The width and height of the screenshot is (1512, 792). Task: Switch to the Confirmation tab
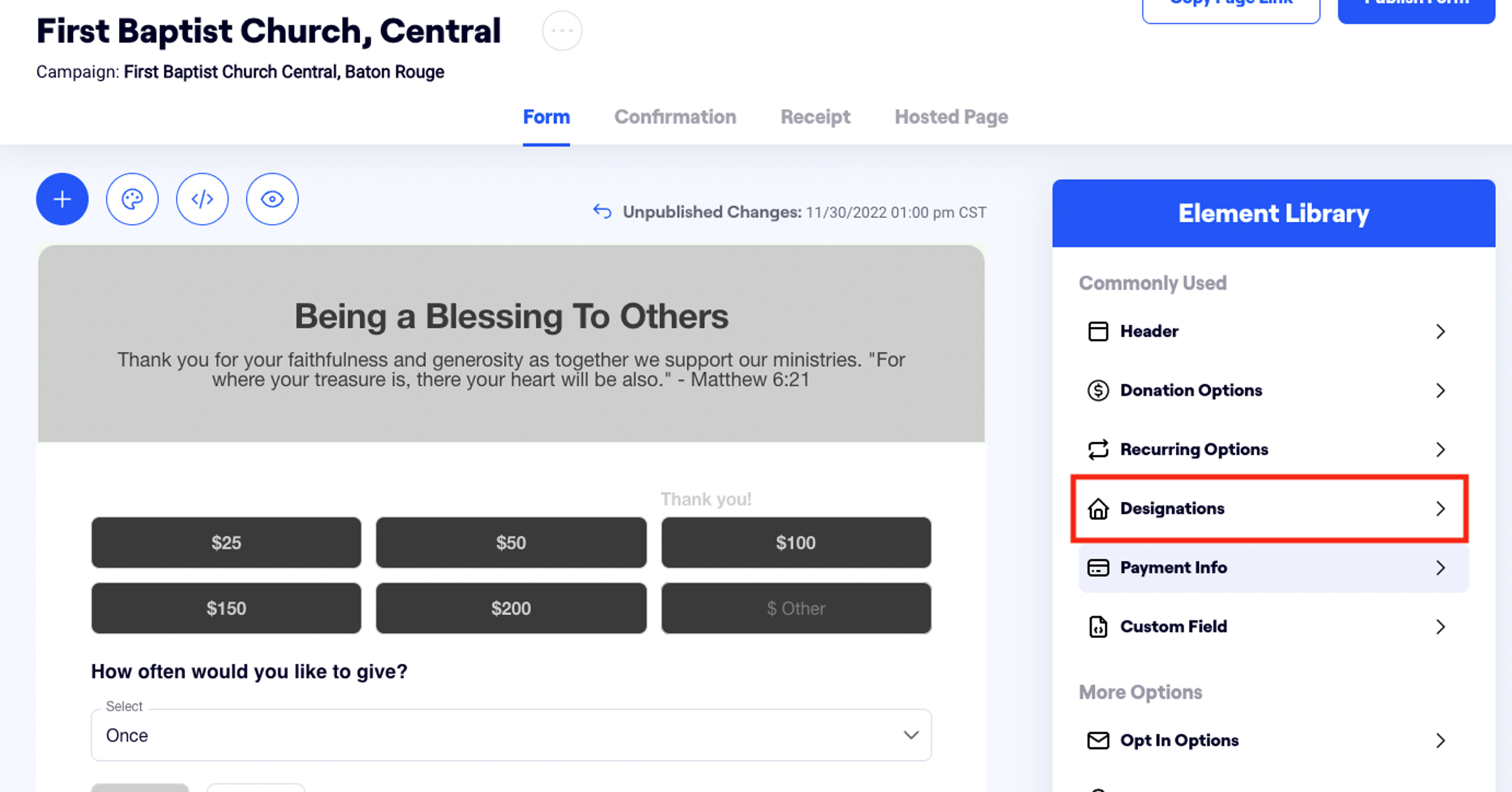click(x=675, y=117)
